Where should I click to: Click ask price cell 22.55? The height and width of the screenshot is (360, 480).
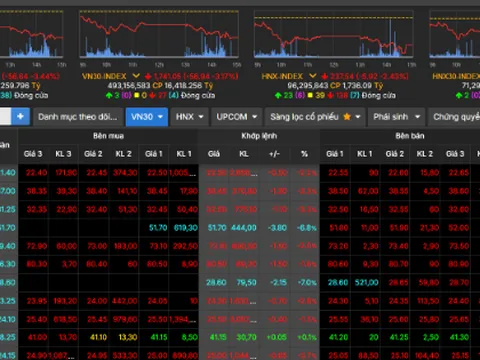coord(338,173)
